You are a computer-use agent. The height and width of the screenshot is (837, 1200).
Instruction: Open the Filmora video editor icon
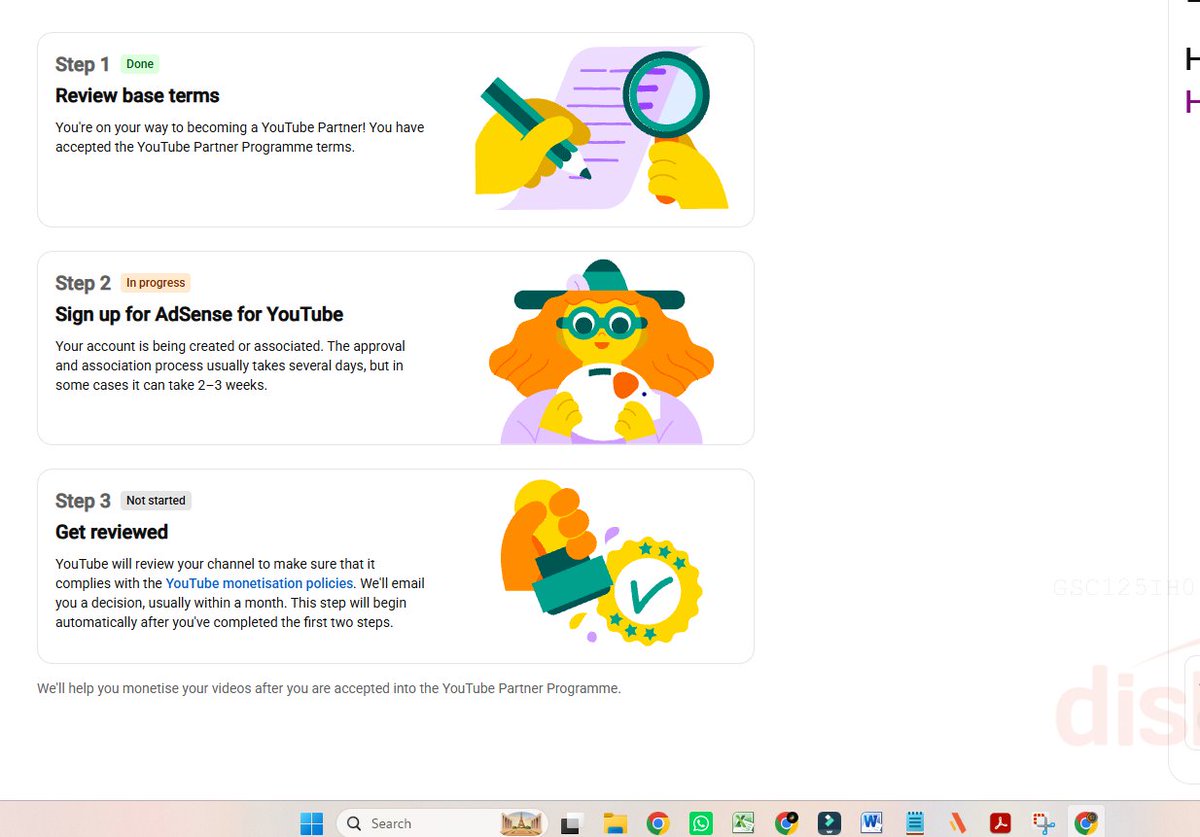829,823
